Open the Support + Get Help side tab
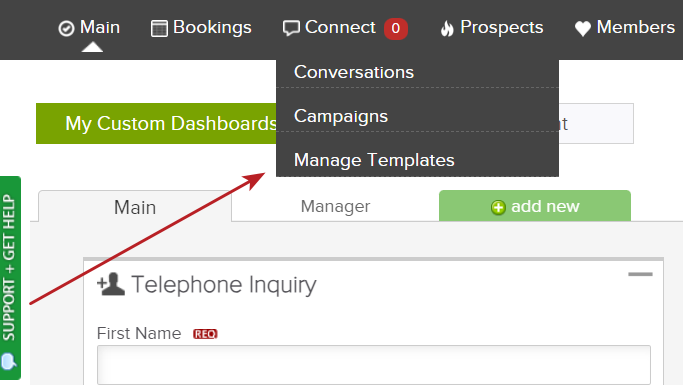The image size is (683, 385). (x=10, y=278)
